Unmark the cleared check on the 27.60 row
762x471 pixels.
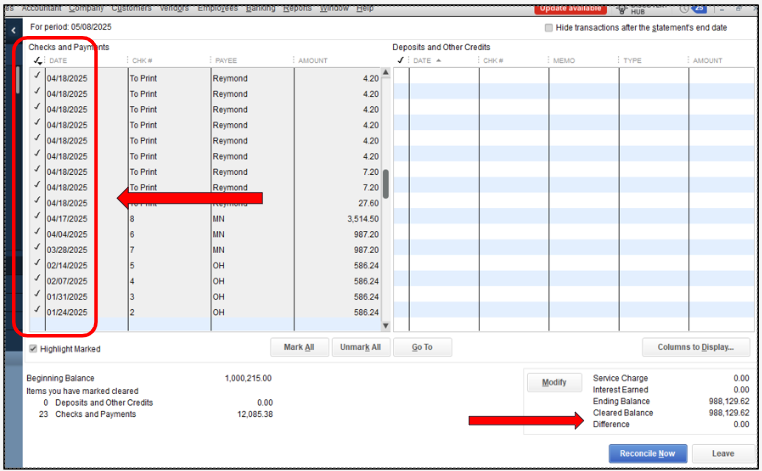37,200
